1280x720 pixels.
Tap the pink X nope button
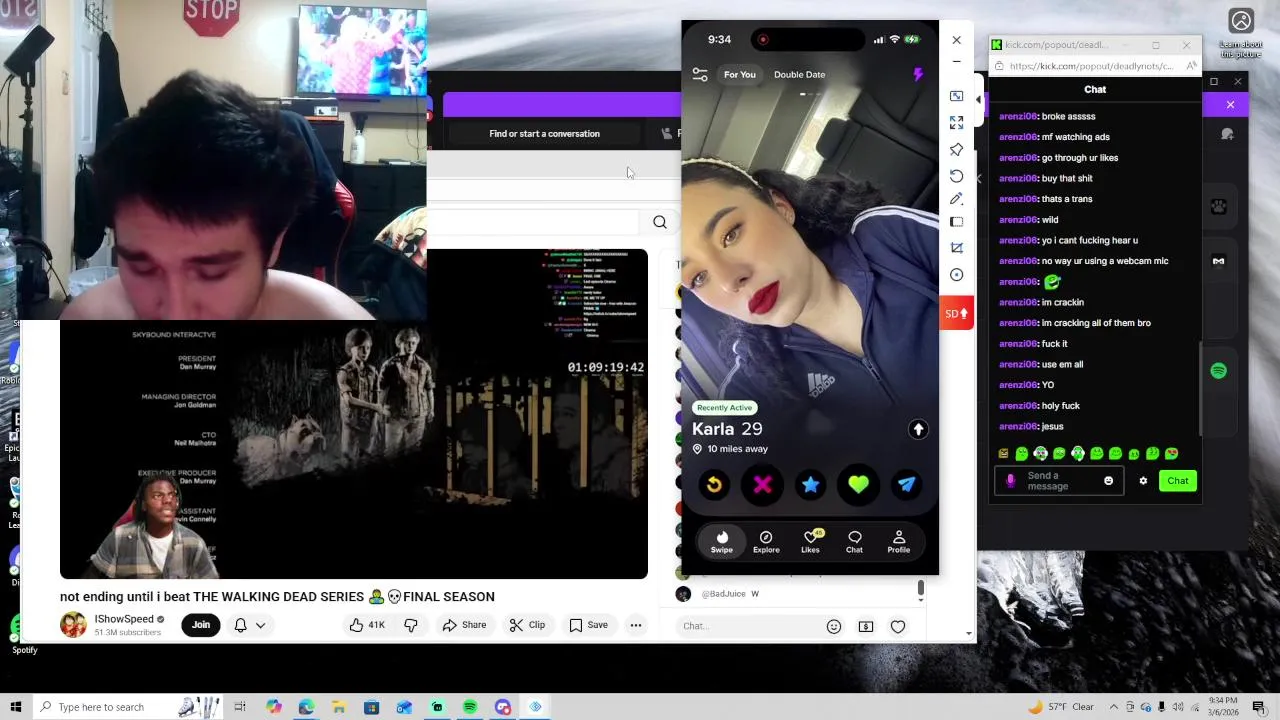click(762, 485)
